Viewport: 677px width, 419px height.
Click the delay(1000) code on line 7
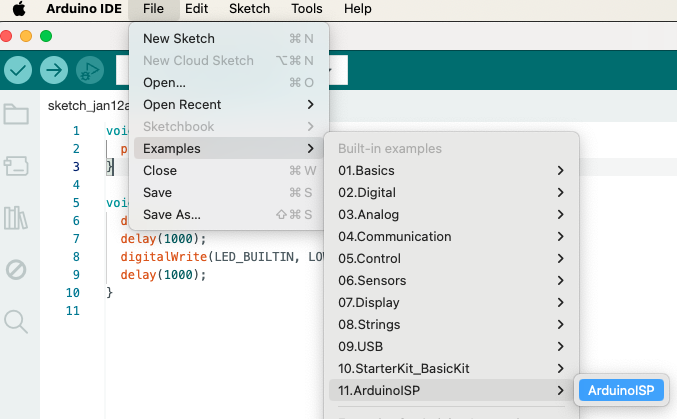[x=163, y=239]
